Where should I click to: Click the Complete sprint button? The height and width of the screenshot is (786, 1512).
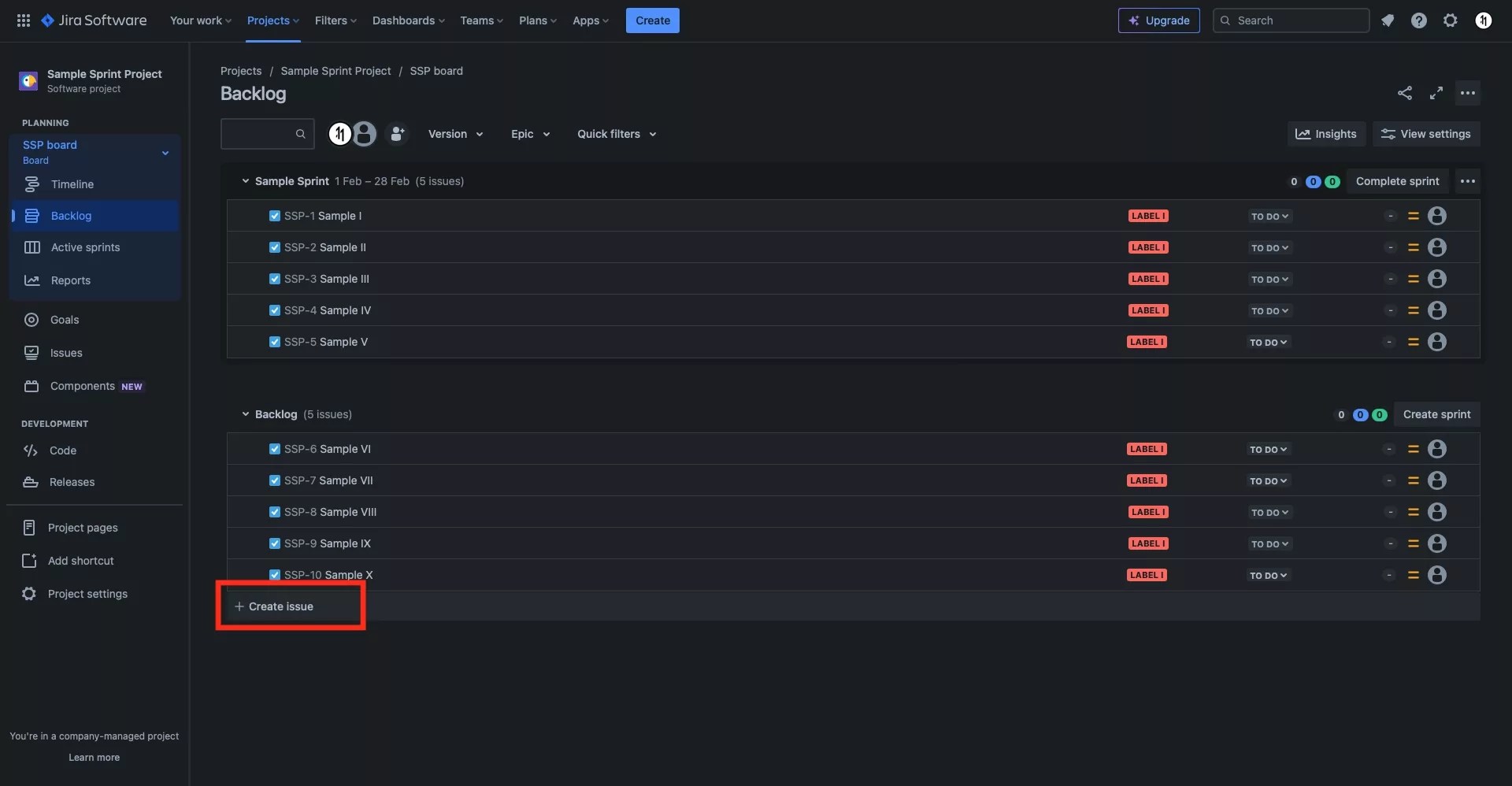point(1398,181)
